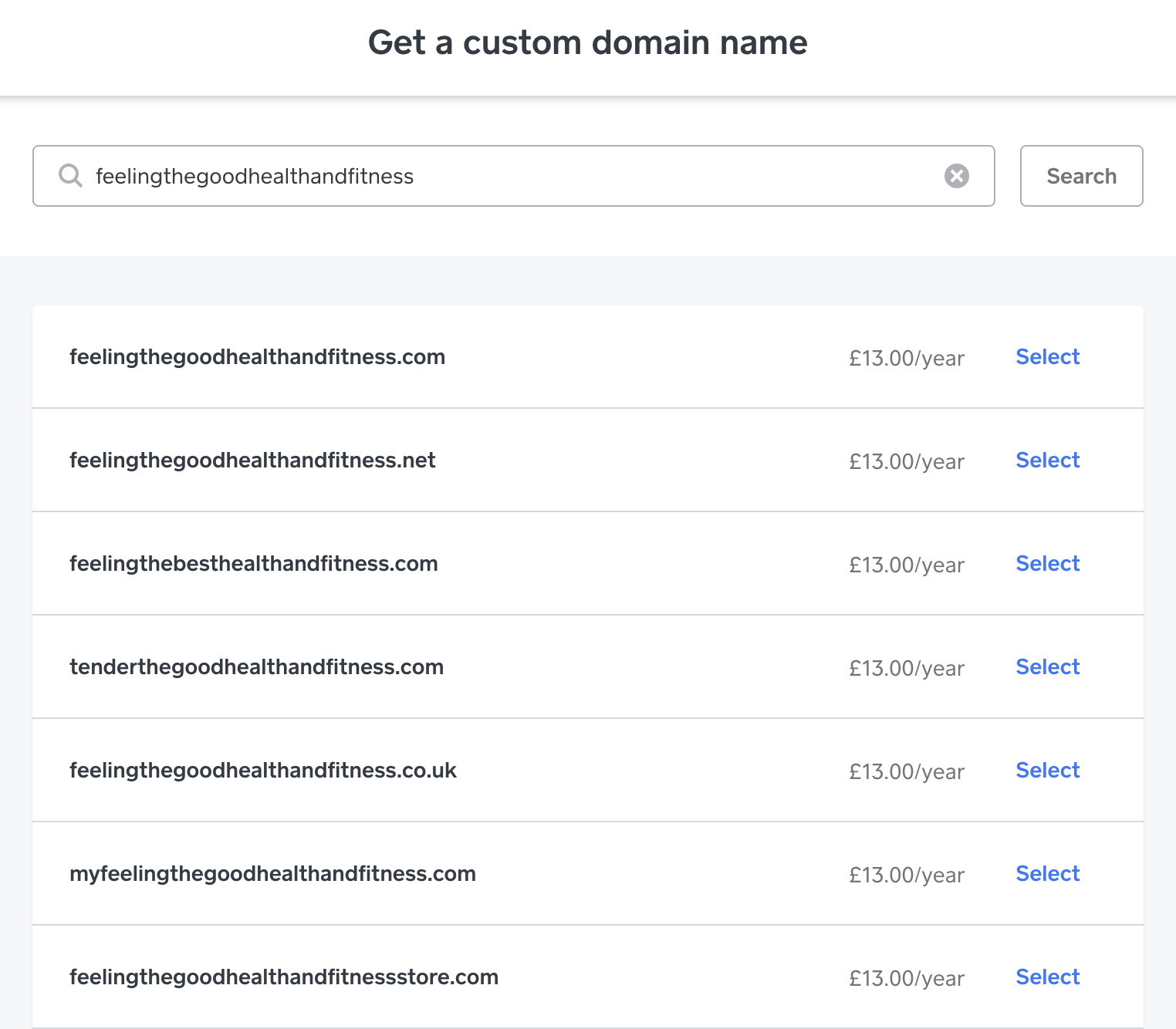Select feelingthebesthealthandfitness.com domain
This screenshot has width=1176, height=1029.
point(1047,564)
